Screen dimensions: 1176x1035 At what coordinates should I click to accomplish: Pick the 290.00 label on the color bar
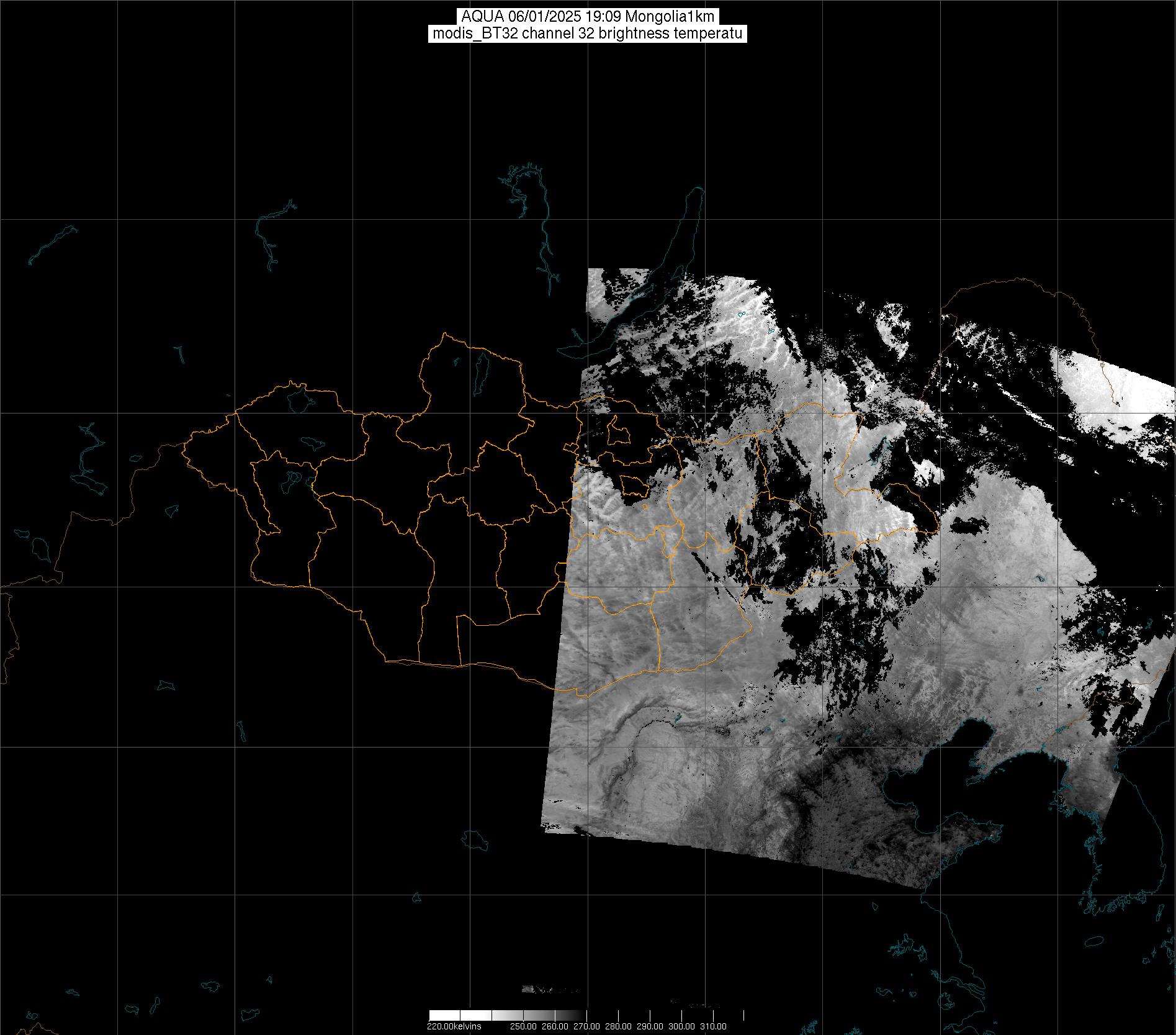click(x=650, y=1026)
